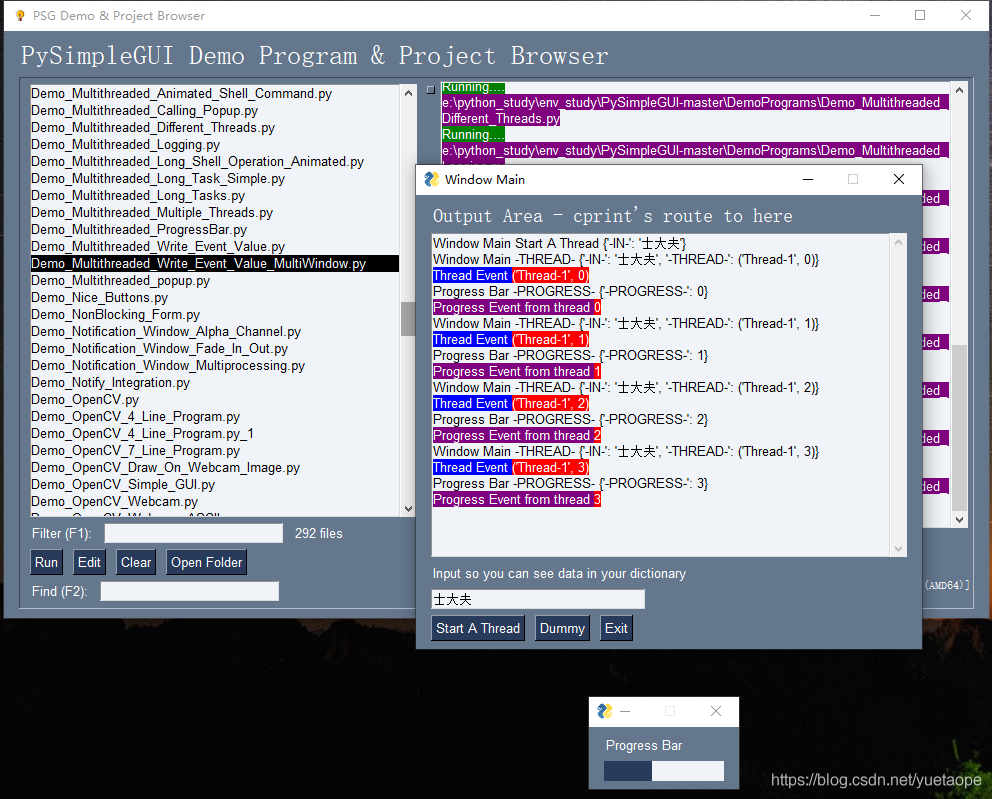Select Demo_Multithreaded_Long_Task_Simple.py
Screen dimensions: 992x799
[214, 179]
